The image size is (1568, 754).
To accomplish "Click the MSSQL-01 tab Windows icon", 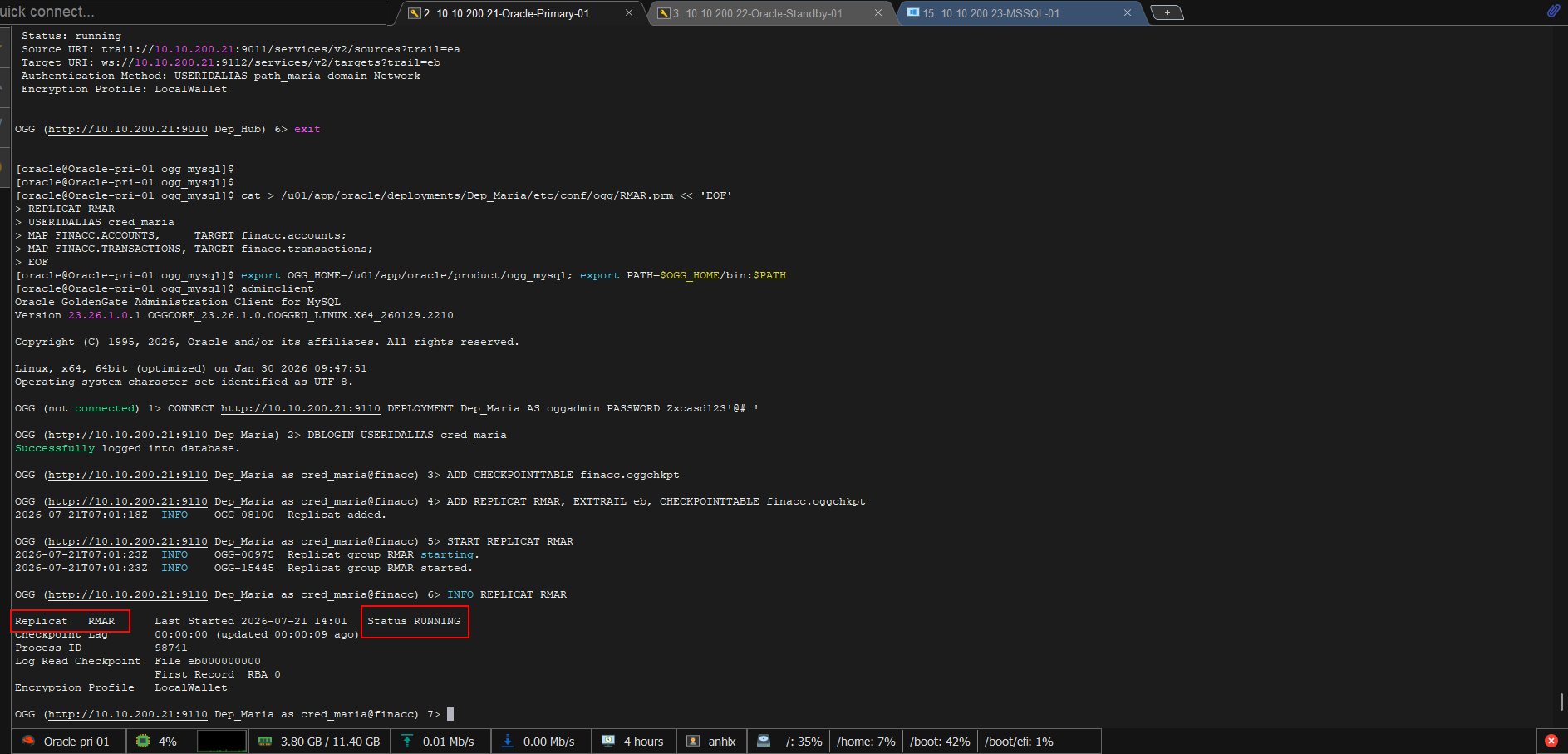I will (x=913, y=13).
